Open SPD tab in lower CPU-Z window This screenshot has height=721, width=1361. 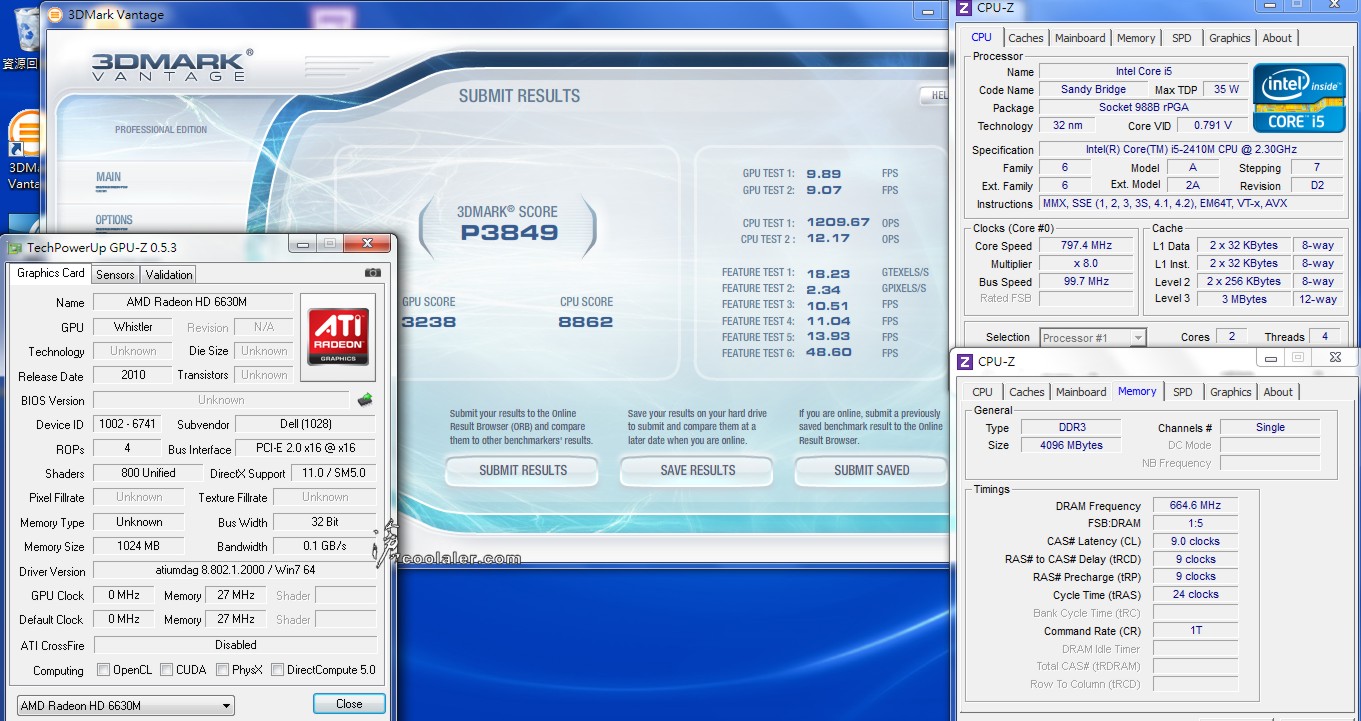[1183, 392]
